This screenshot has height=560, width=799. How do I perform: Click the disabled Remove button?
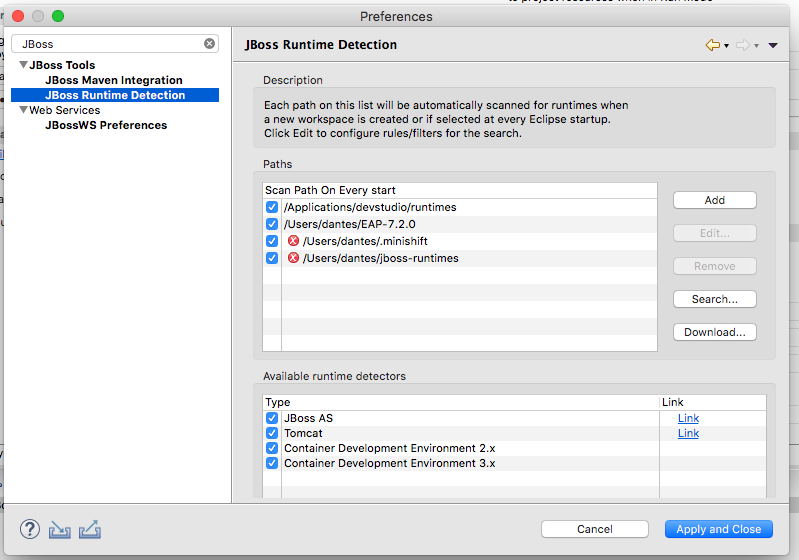[714, 266]
